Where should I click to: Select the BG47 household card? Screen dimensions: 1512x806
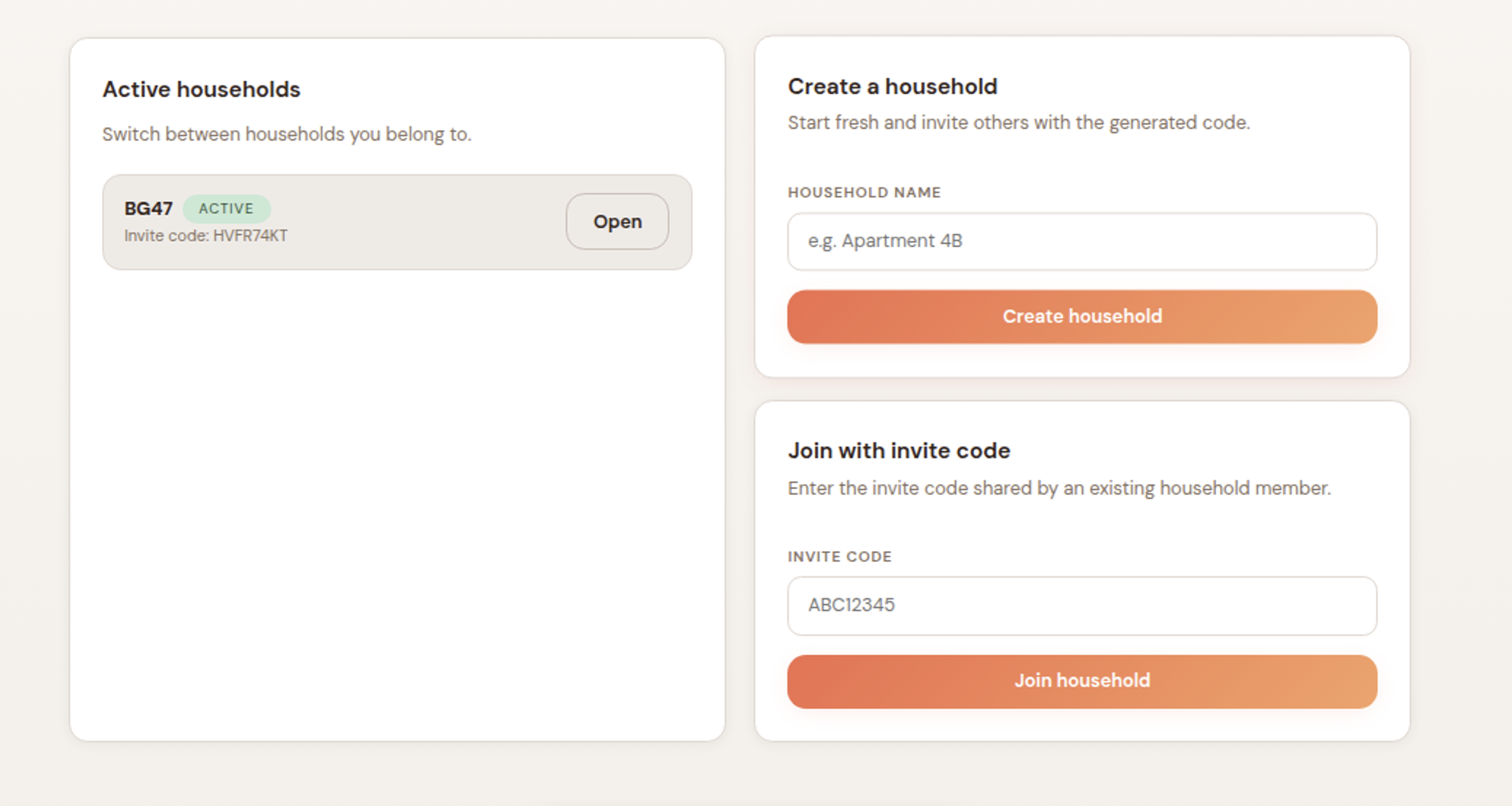398,221
